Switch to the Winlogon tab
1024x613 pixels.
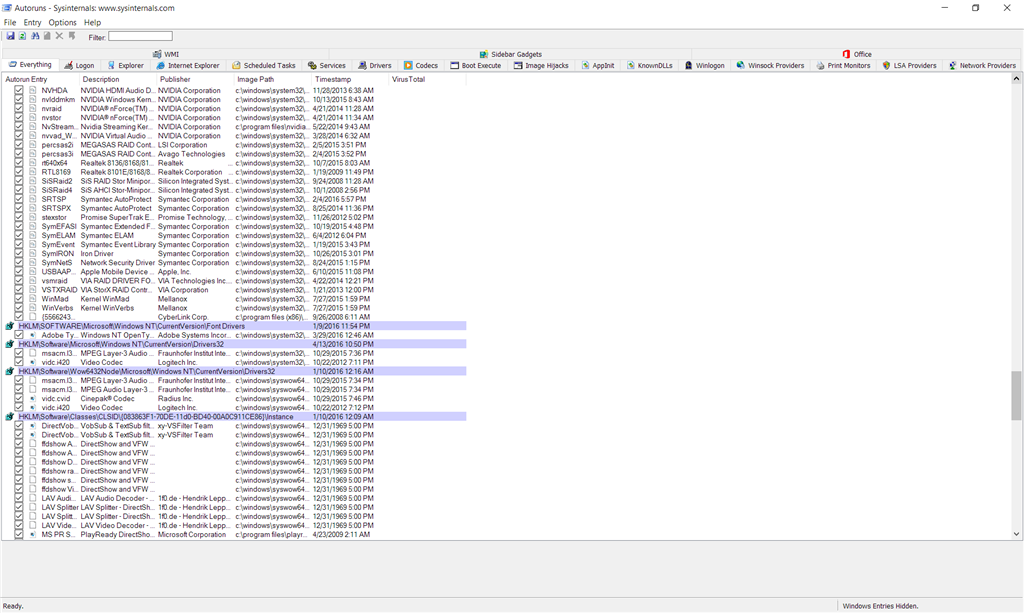[705, 65]
